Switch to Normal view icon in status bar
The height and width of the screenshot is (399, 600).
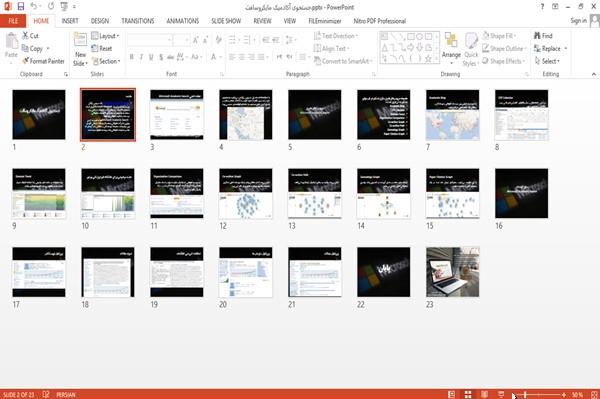point(452,394)
